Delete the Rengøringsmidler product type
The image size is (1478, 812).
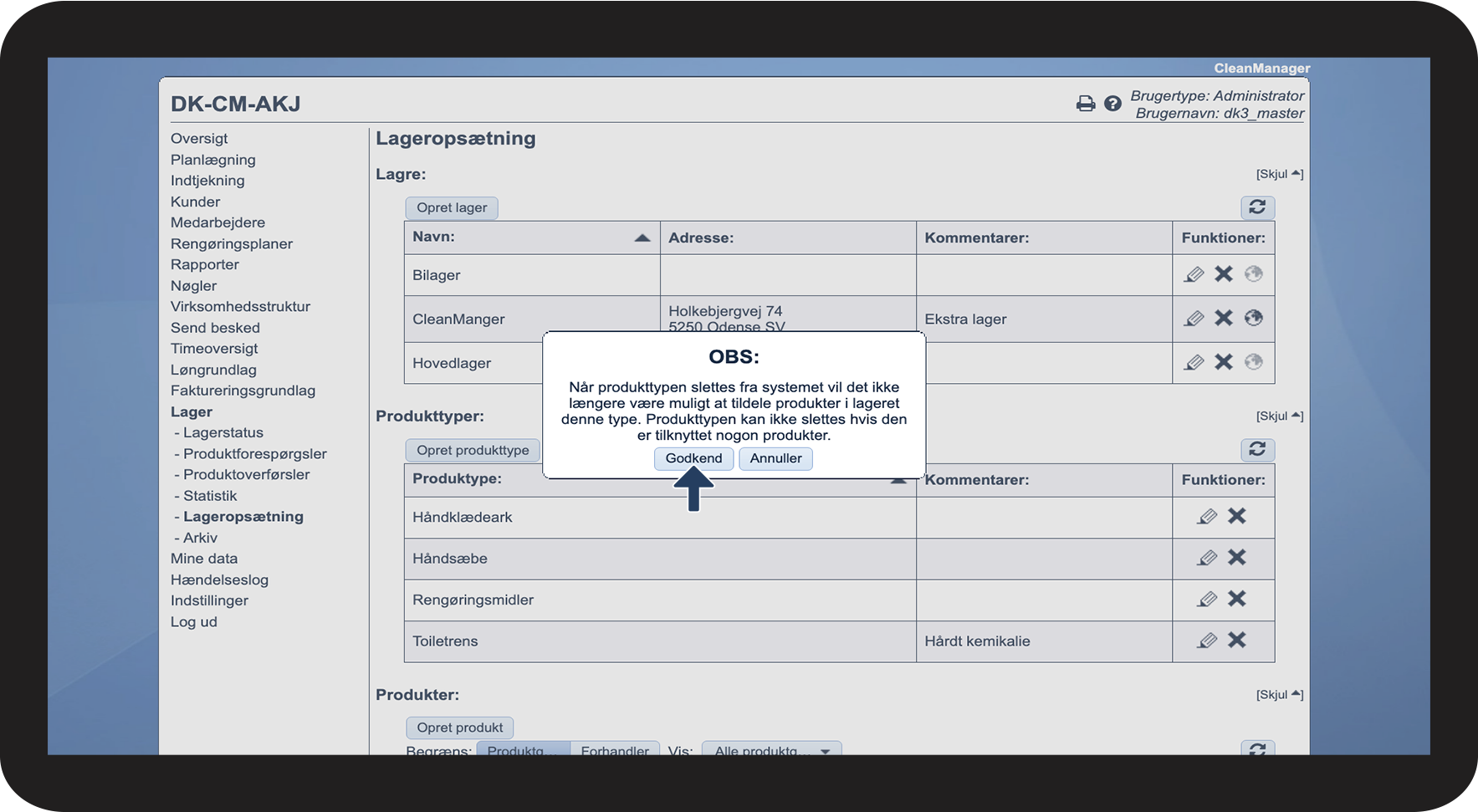click(1236, 599)
